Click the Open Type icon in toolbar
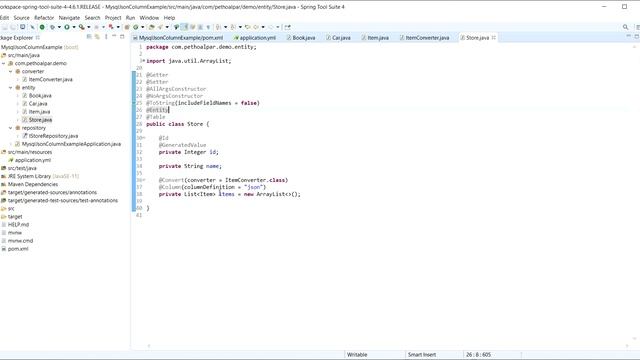 (151, 27)
